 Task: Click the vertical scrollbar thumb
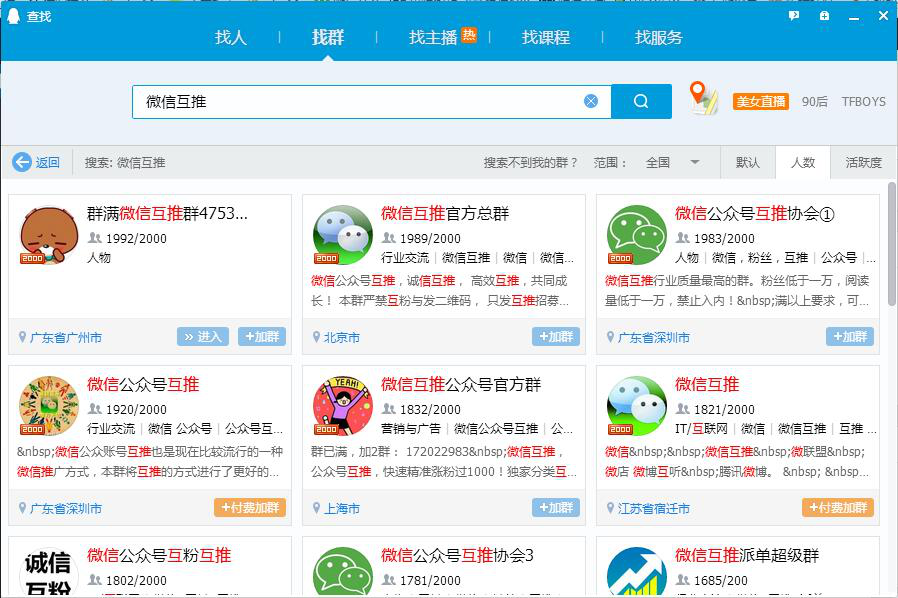click(892, 245)
